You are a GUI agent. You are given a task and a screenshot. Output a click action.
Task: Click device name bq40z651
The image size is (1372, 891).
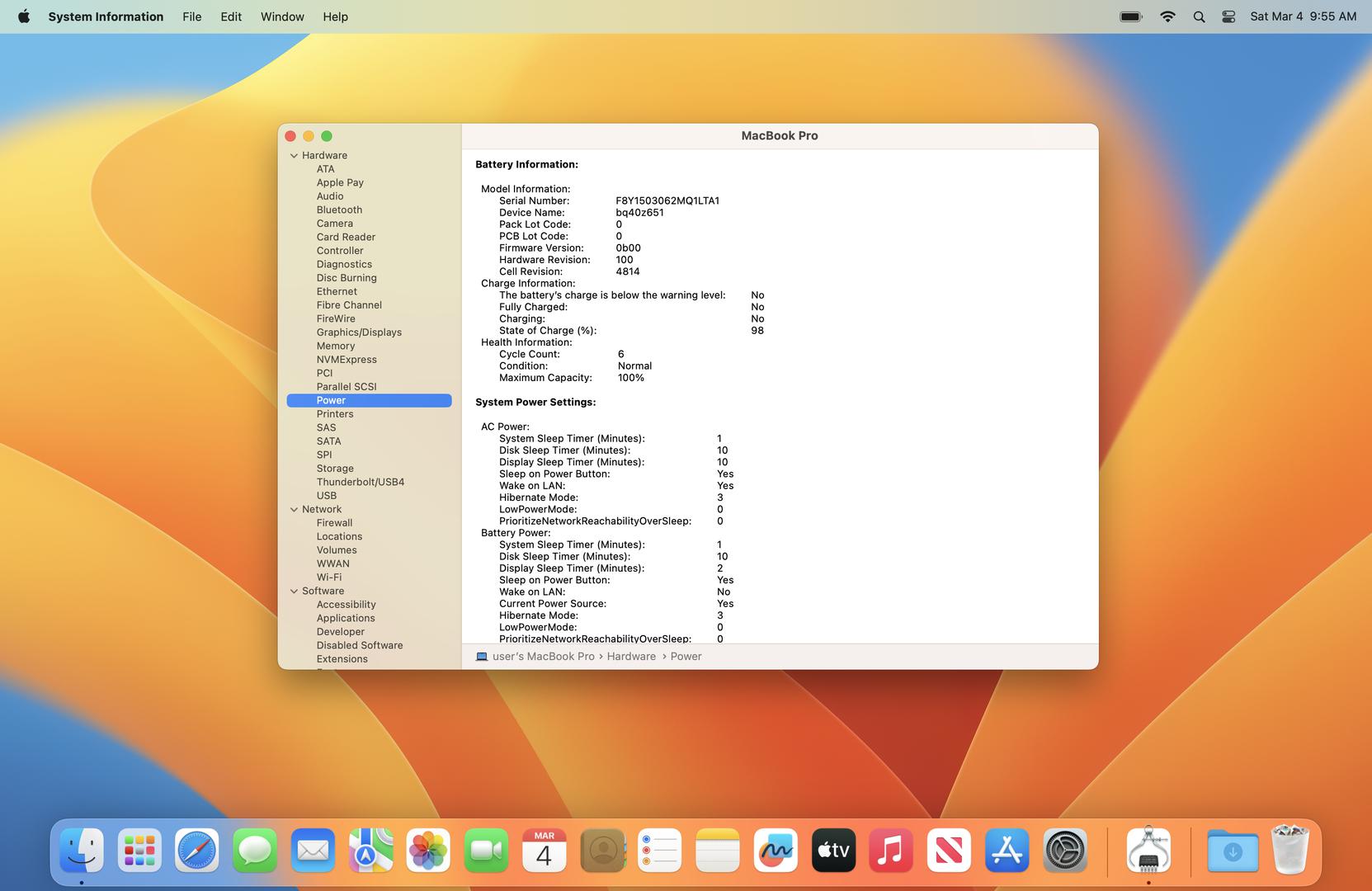(639, 213)
